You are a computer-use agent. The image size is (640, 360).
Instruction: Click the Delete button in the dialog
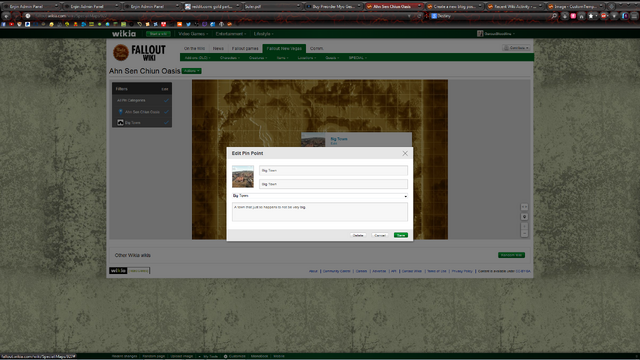coord(358,235)
